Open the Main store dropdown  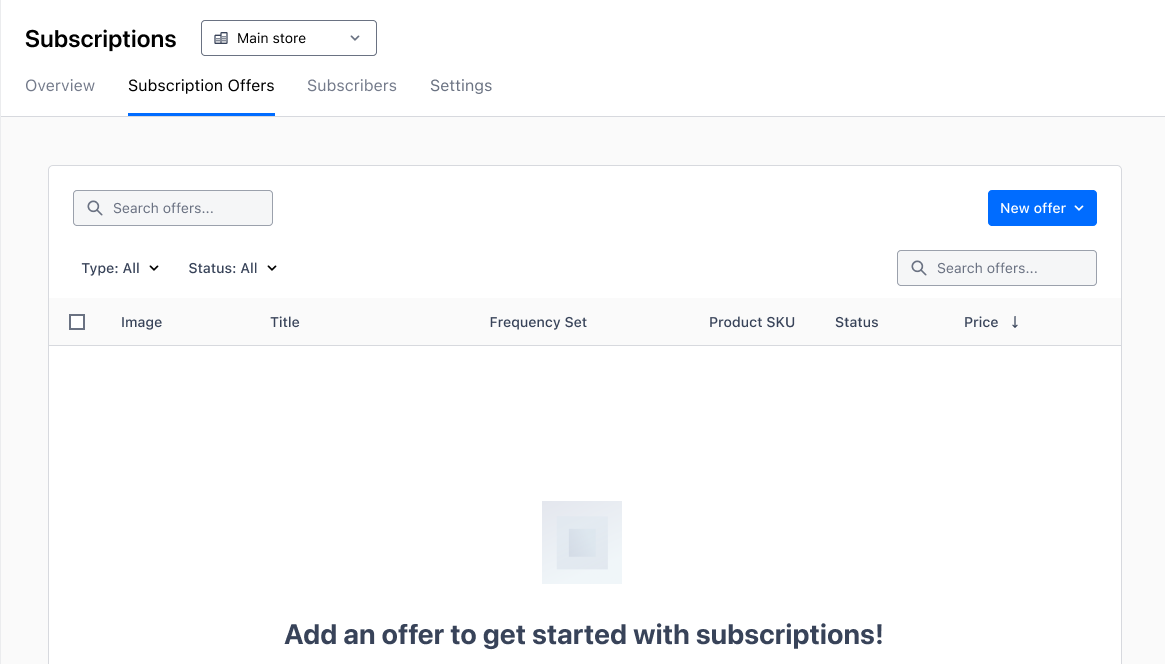(x=289, y=38)
